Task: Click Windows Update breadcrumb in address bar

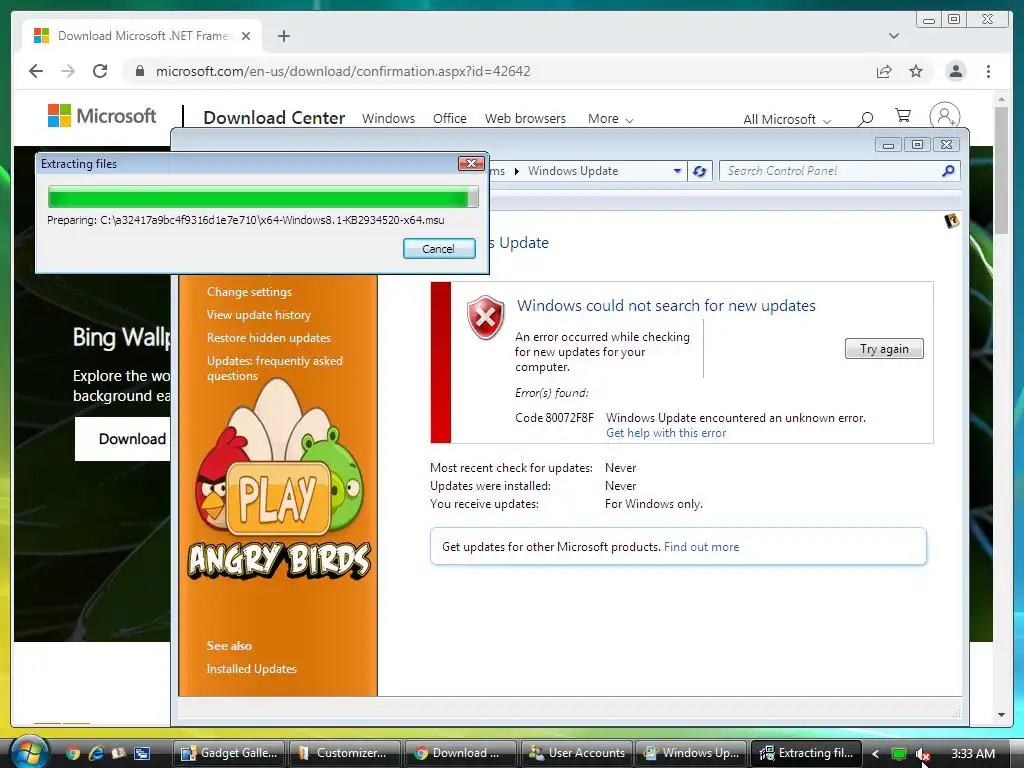Action: (573, 171)
